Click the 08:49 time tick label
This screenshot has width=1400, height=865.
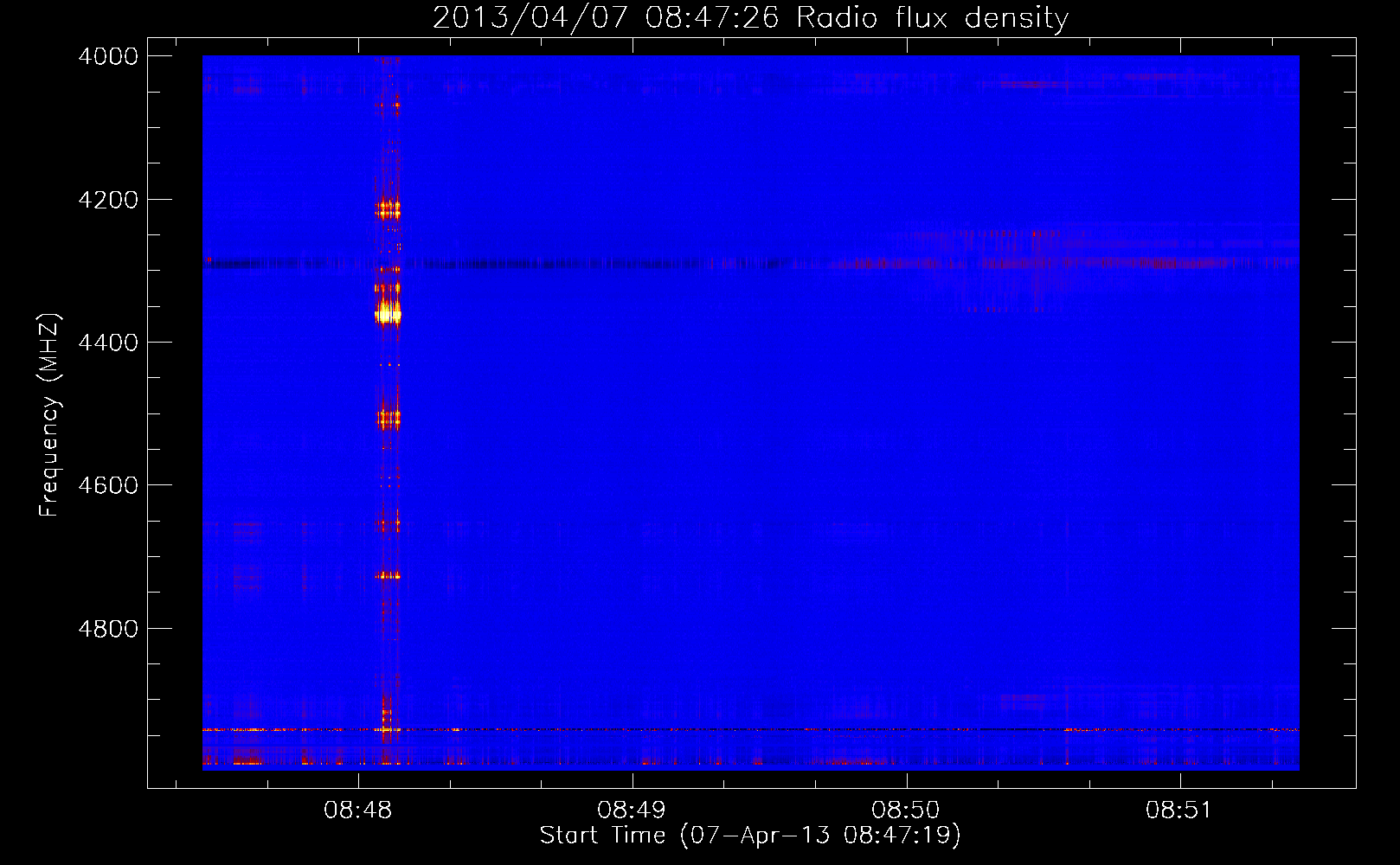tap(632, 811)
